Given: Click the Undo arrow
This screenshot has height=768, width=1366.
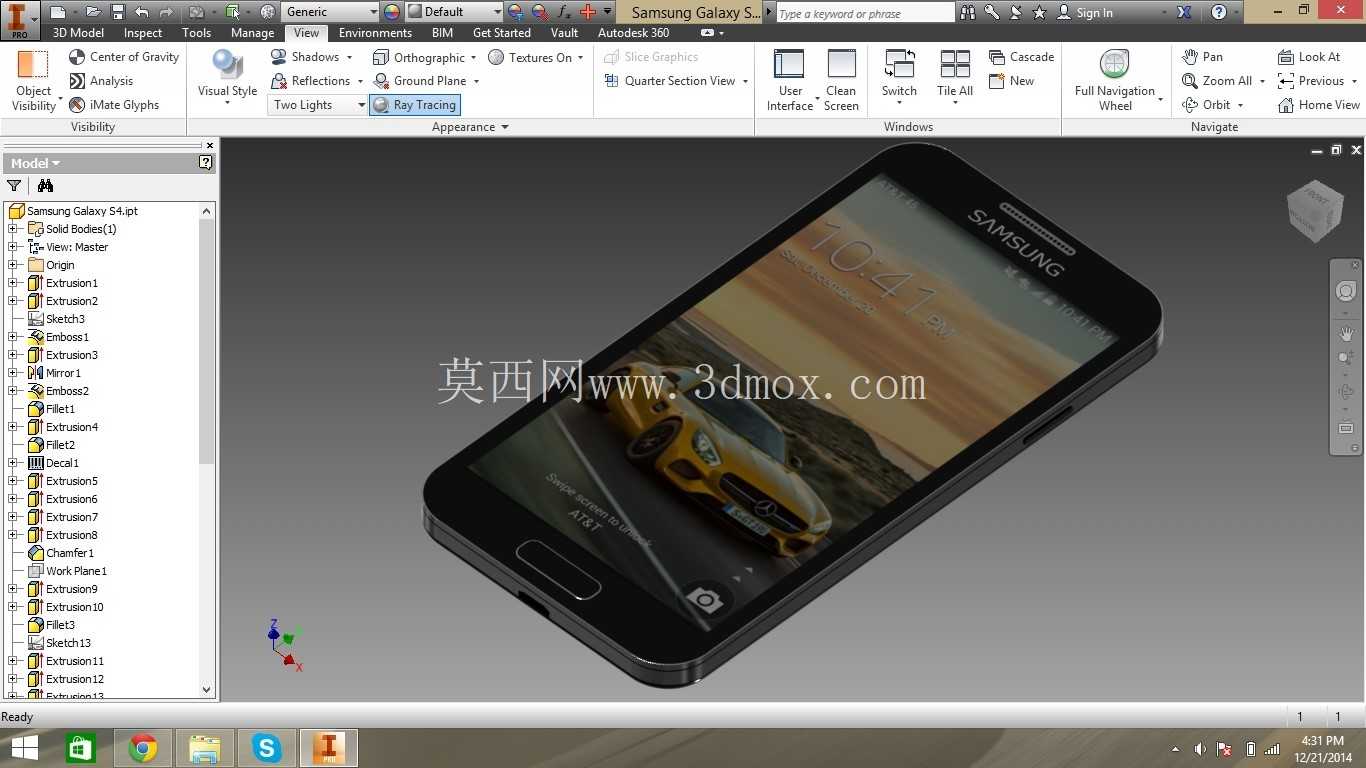Looking at the screenshot, I should coord(142,12).
